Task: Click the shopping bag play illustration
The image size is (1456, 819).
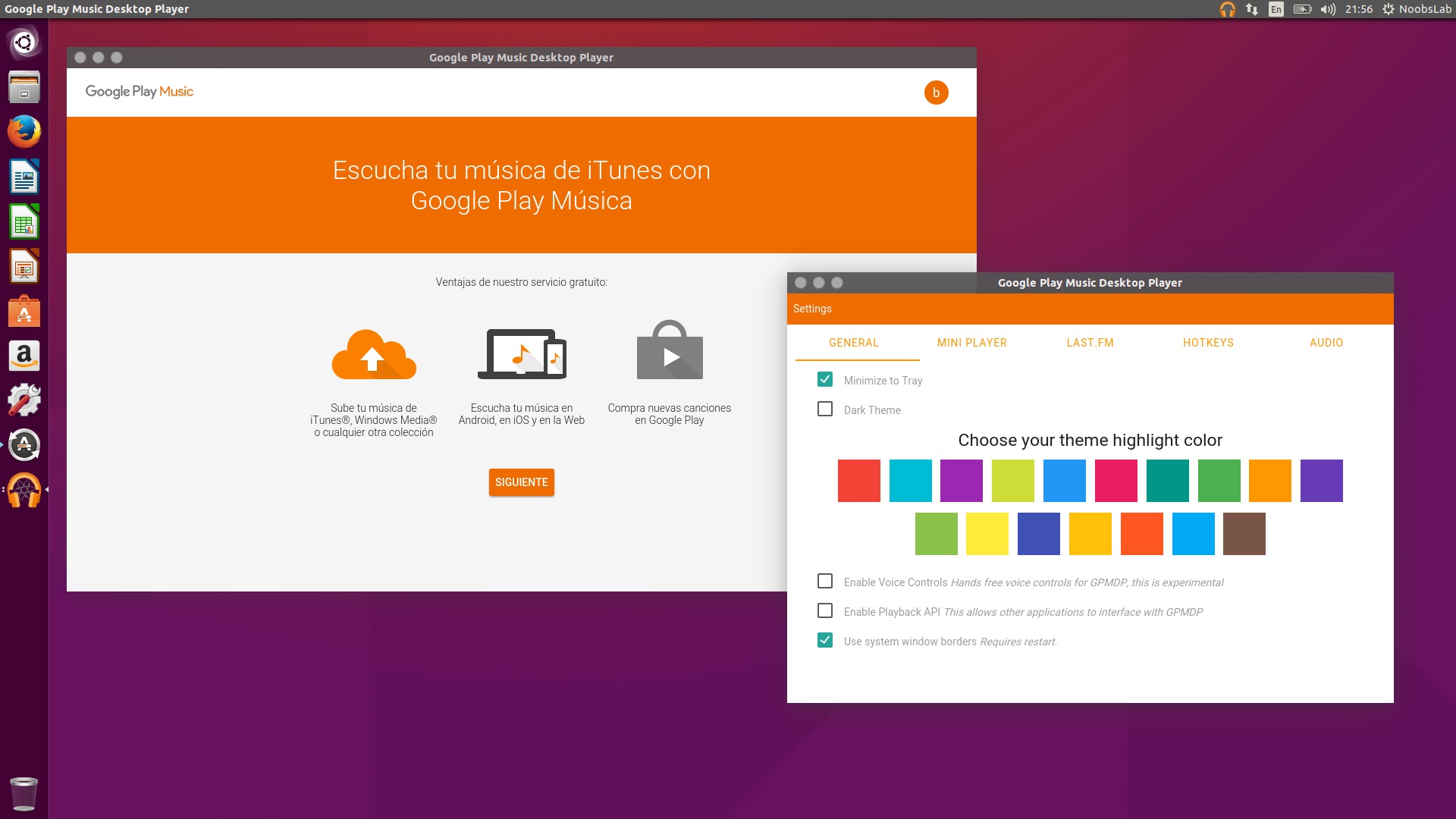Action: [670, 350]
